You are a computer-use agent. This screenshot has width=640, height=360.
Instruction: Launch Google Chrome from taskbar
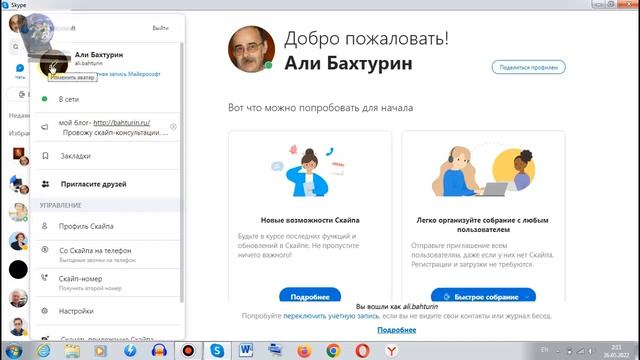[x=333, y=351]
